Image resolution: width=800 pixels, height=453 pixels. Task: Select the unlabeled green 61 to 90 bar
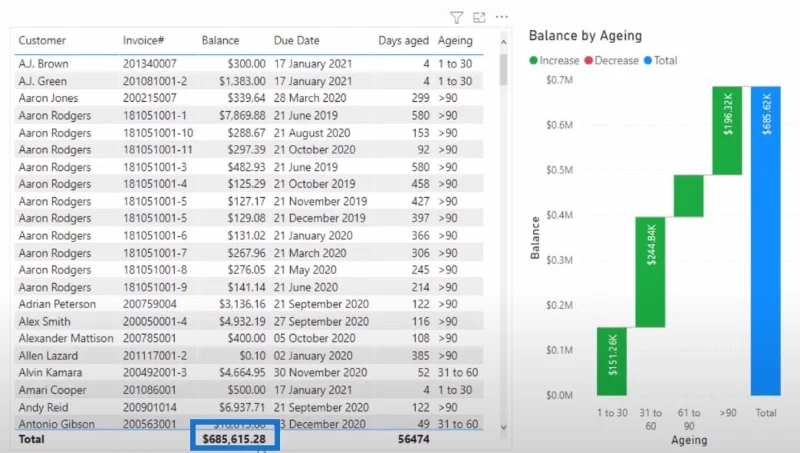pyautogui.click(x=688, y=196)
